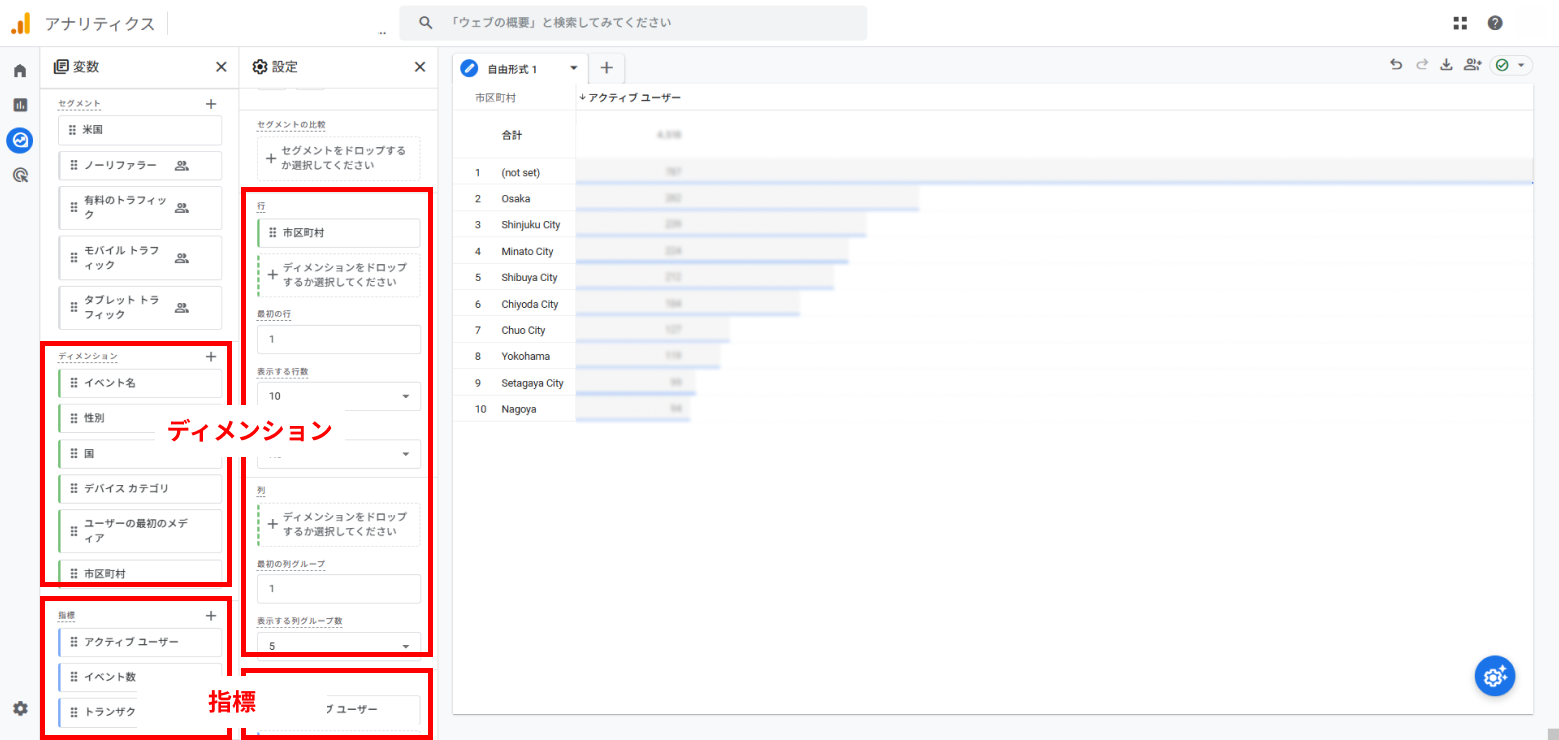Add a new metric with the 指標 plus icon
This screenshot has height=740, width=1559.
click(x=211, y=616)
